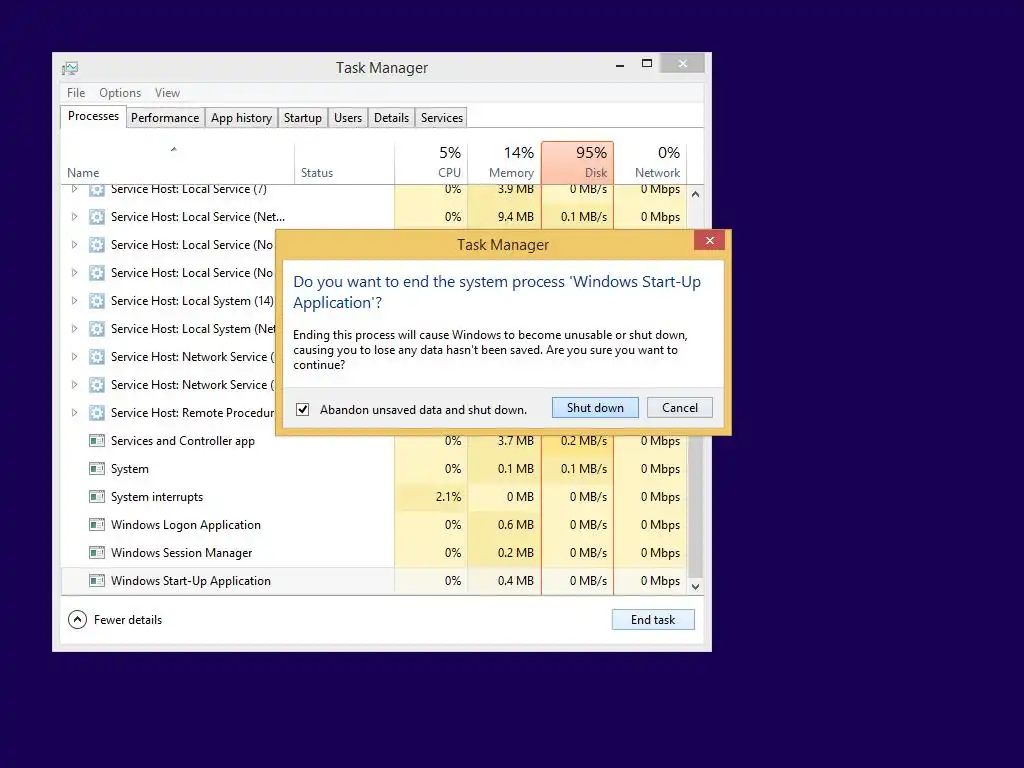1024x768 pixels.
Task: Sort by the Name column header
Action: tap(178, 163)
